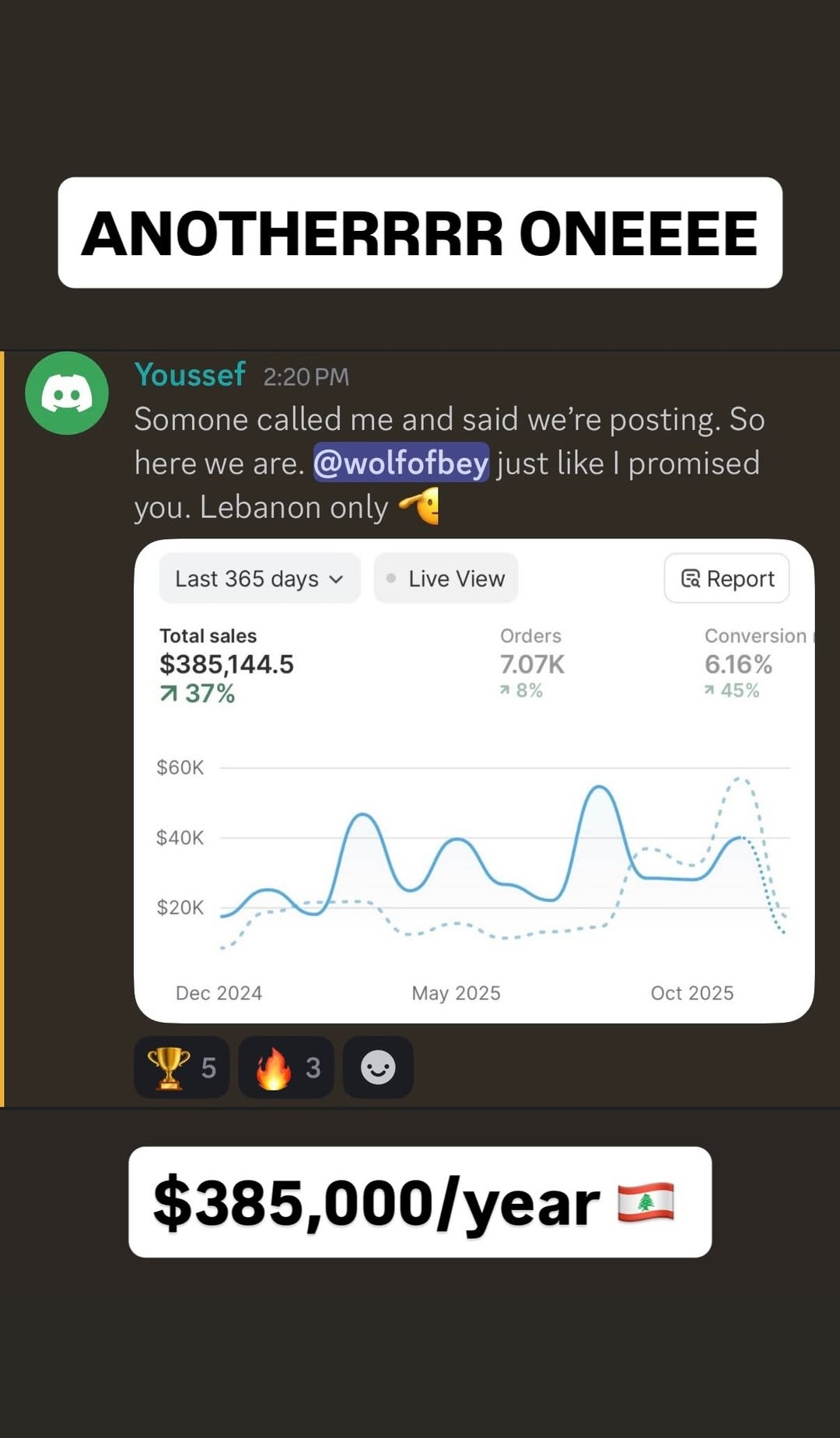840x1438 pixels.
Task: Click the green Discord avatar icon
Action: (67, 393)
